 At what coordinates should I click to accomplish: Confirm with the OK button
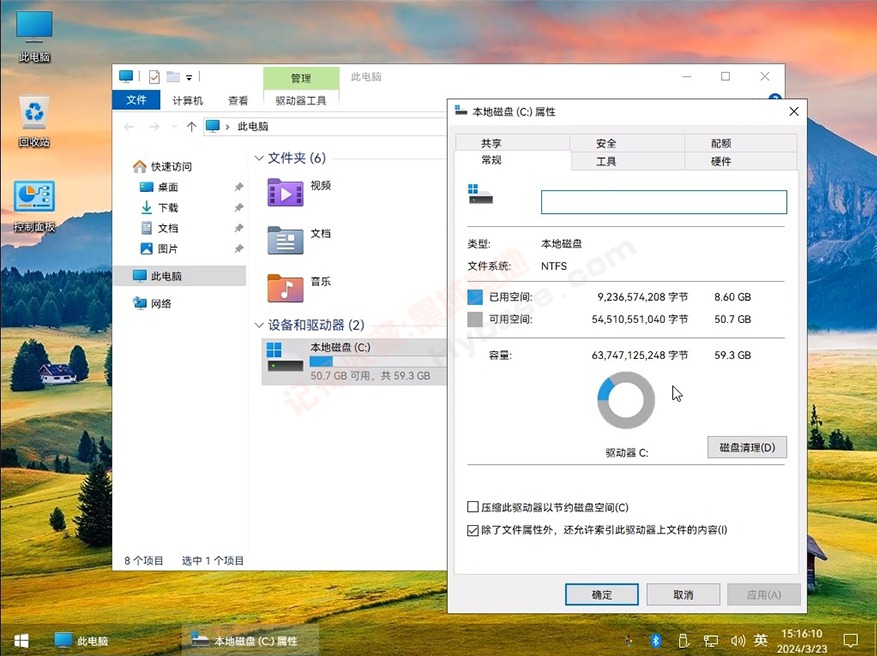tap(602, 594)
